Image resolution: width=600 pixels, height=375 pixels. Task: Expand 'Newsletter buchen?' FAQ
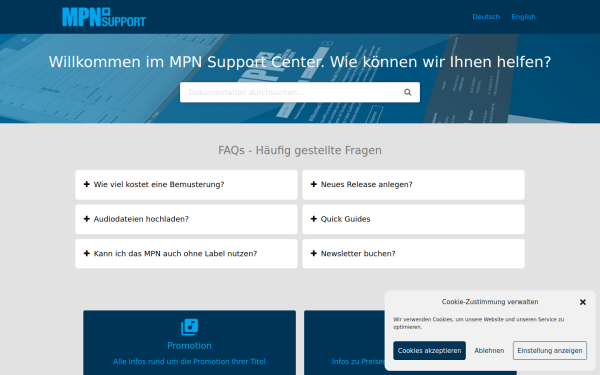click(x=413, y=253)
